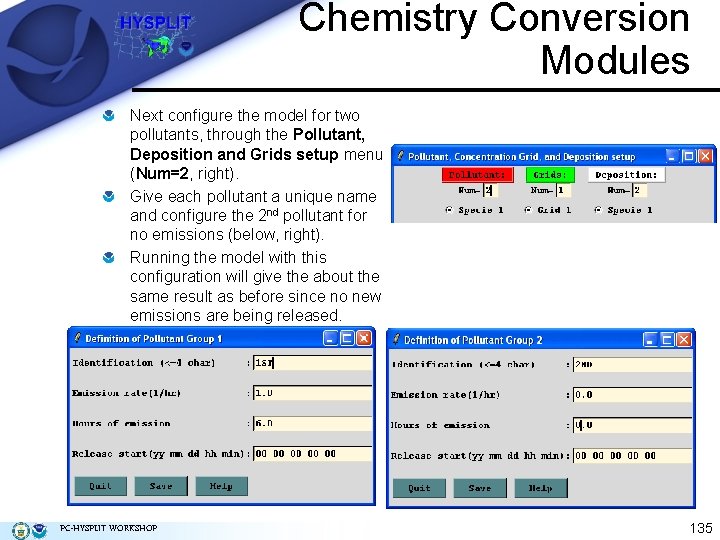Screen dimensions: 720x540
Task: Select Grid 1 radio button
Action: tap(528, 210)
